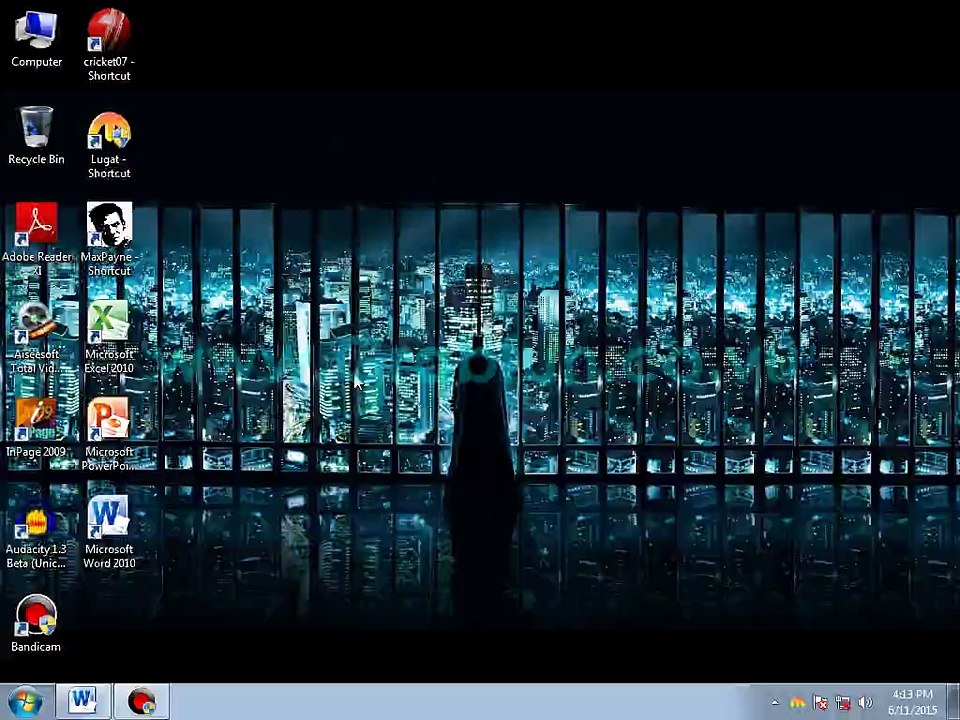Select the Microsoft Word 2010 desktop icon
The image size is (960, 720).
109,531
